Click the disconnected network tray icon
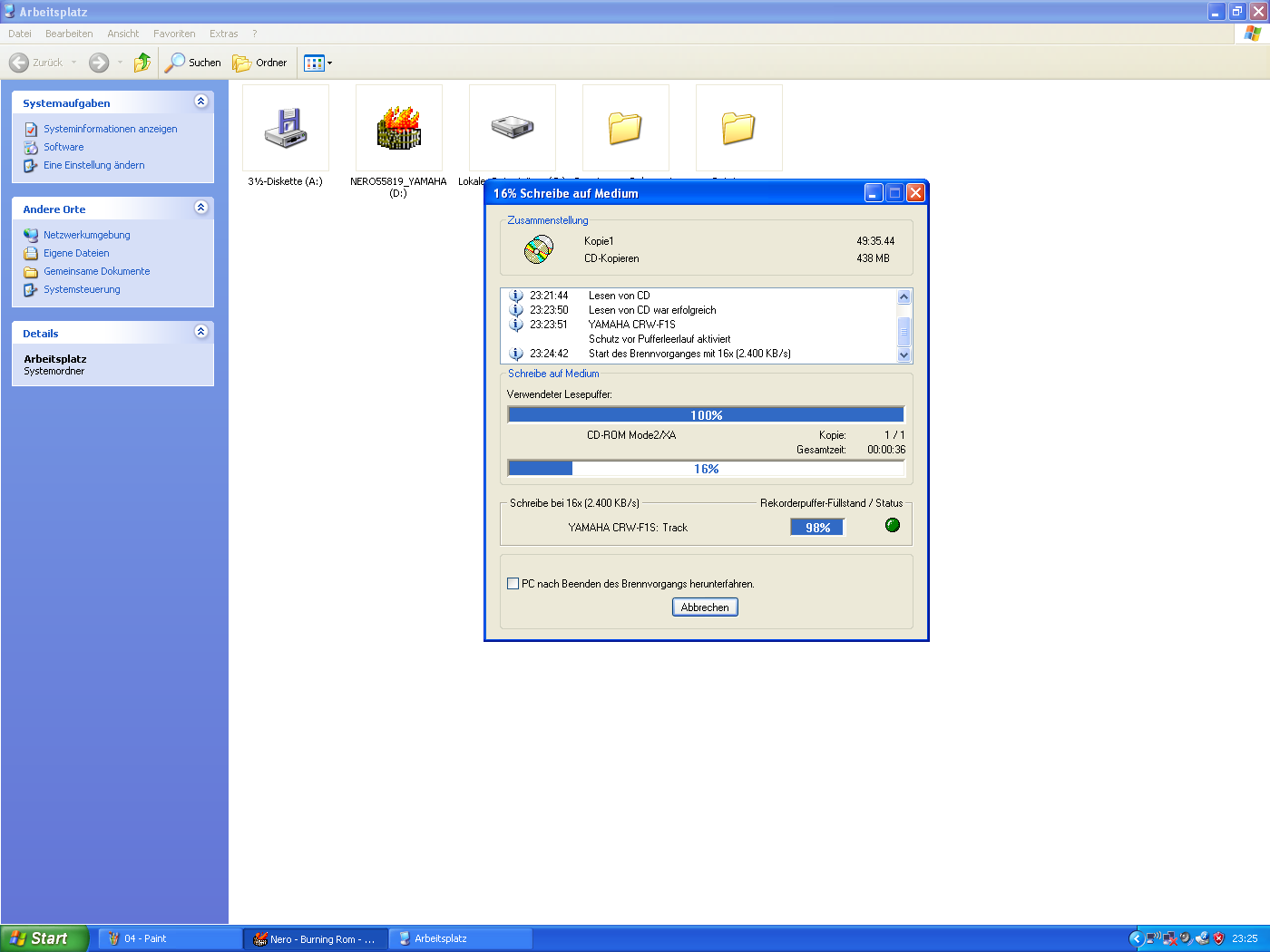This screenshot has height=952, width=1270. 1169,938
